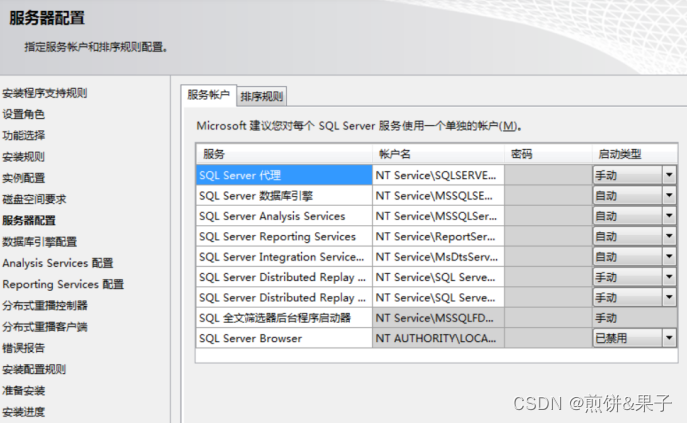The width and height of the screenshot is (687, 423).
Task: Select 安装规则 step in sidebar
Action: coord(23,156)
